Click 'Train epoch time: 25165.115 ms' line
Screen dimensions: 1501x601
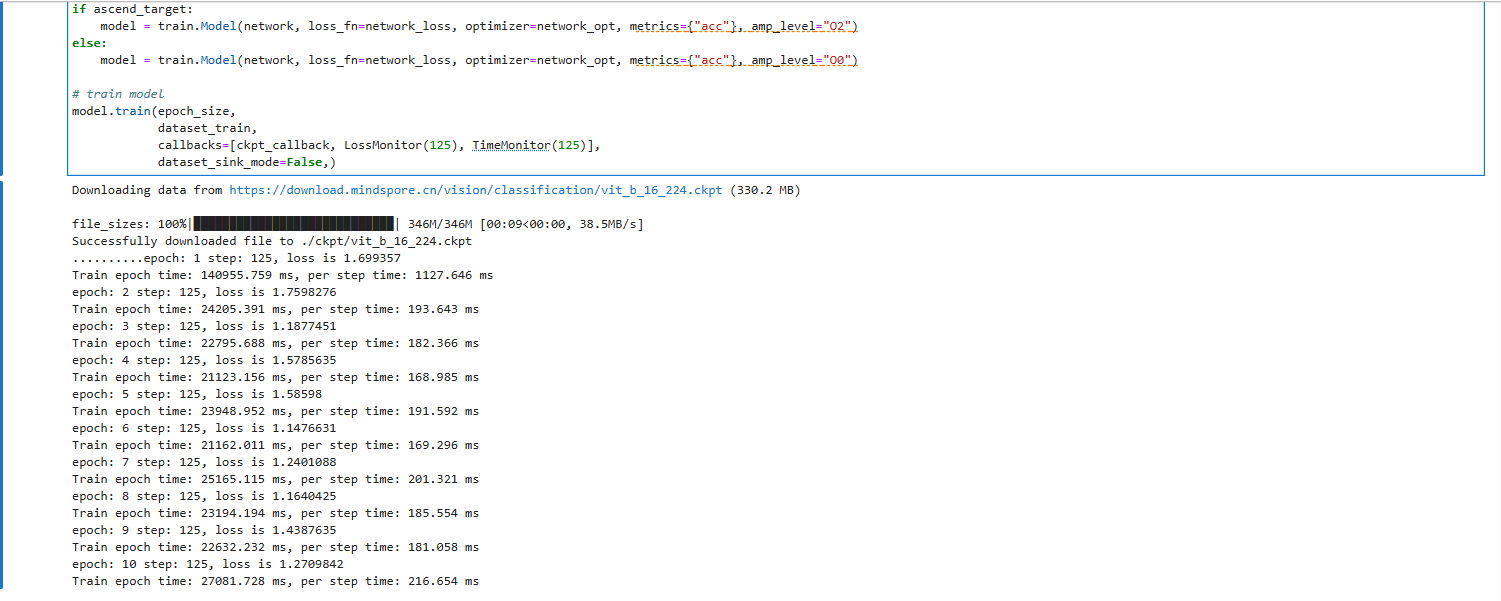275,479
